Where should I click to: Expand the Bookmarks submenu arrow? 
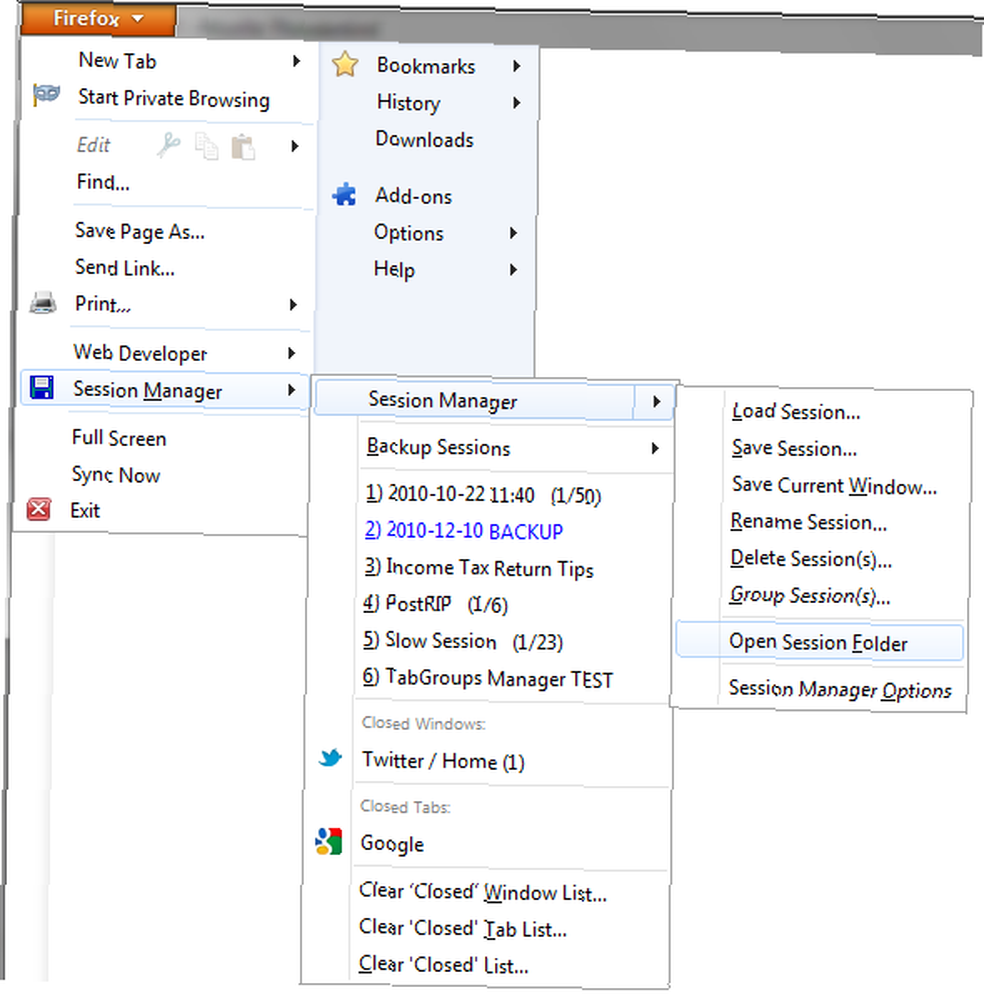tap(517, 66)
